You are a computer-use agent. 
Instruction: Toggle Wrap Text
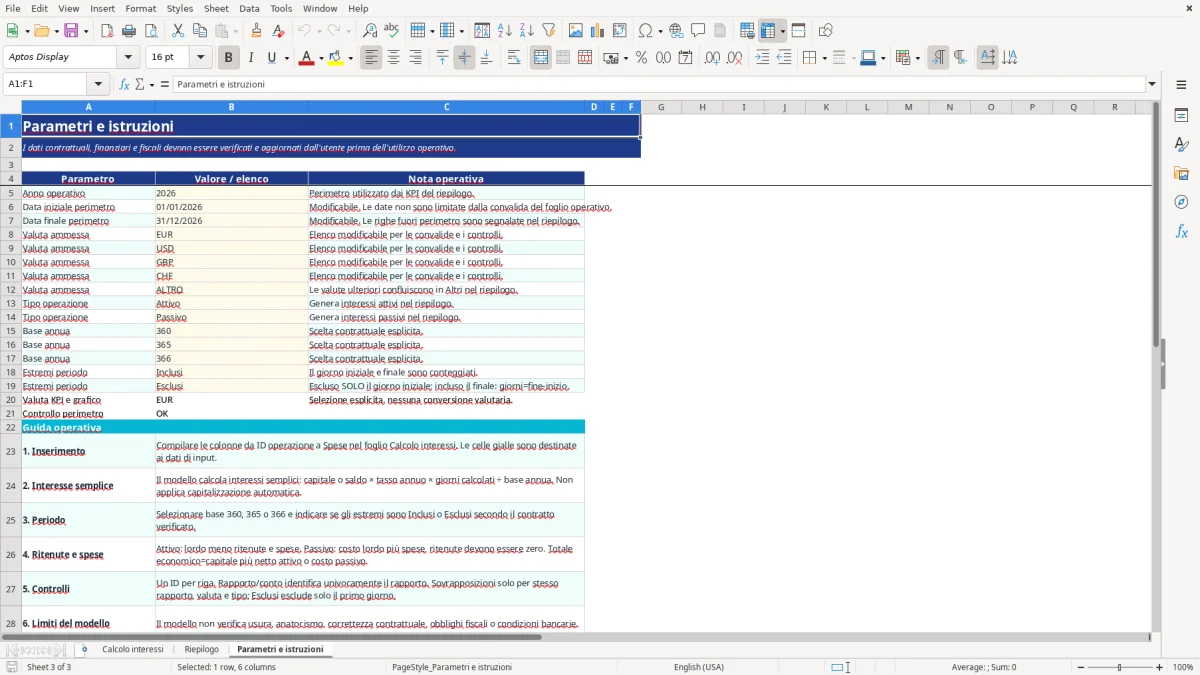(514, 58)
